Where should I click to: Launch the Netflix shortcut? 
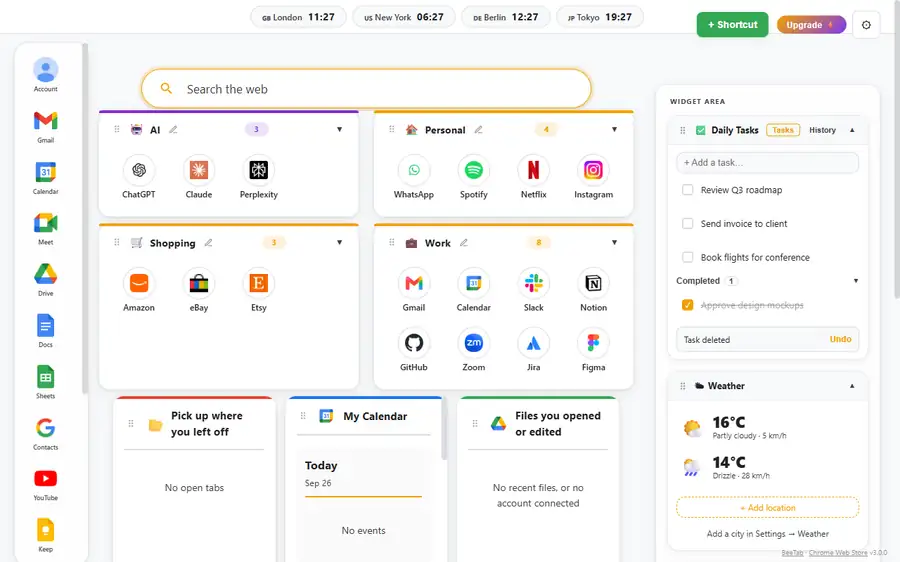533,177
